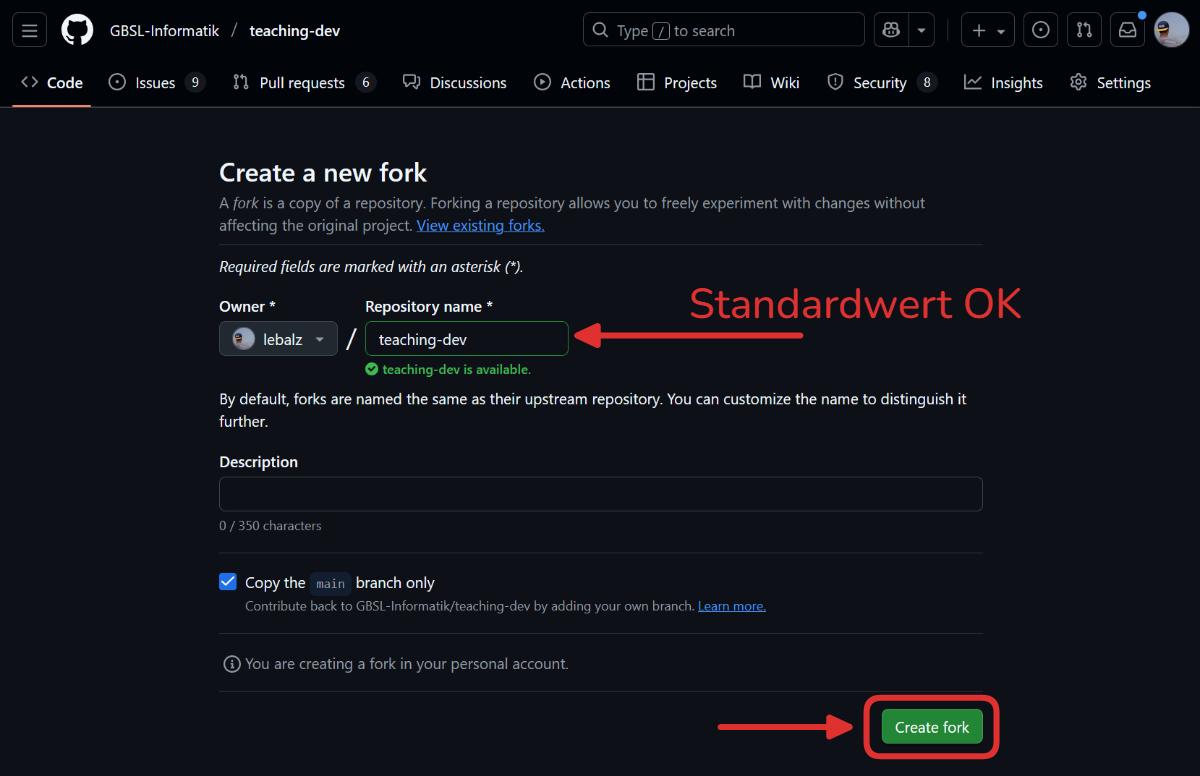The height and width of the screenshot is (776, 1200).
Task: Expand the Owner lebalz dropdown
Action: coord(278,339)
